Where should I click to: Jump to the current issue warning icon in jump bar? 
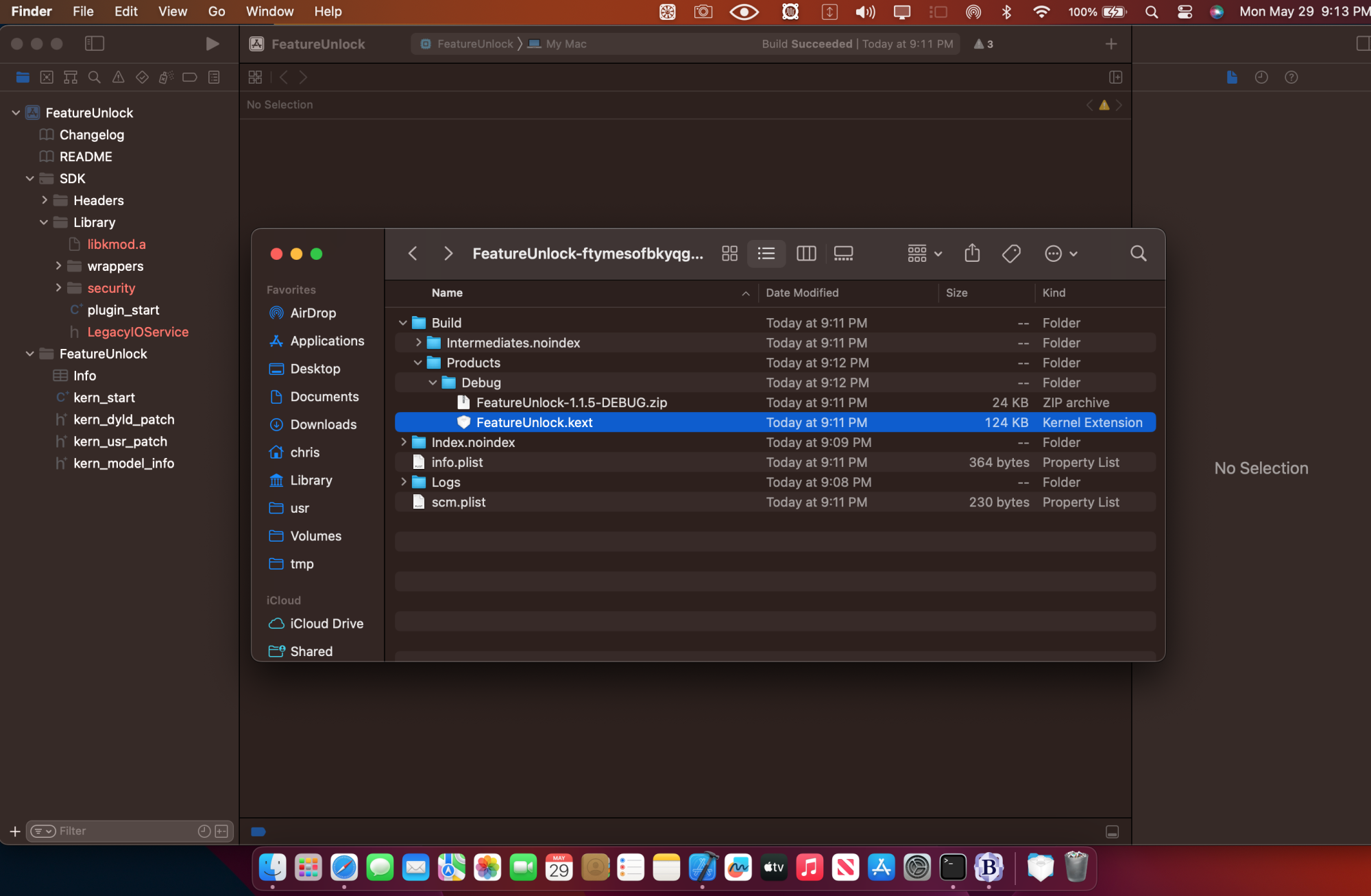click(x=1104, y=105)
